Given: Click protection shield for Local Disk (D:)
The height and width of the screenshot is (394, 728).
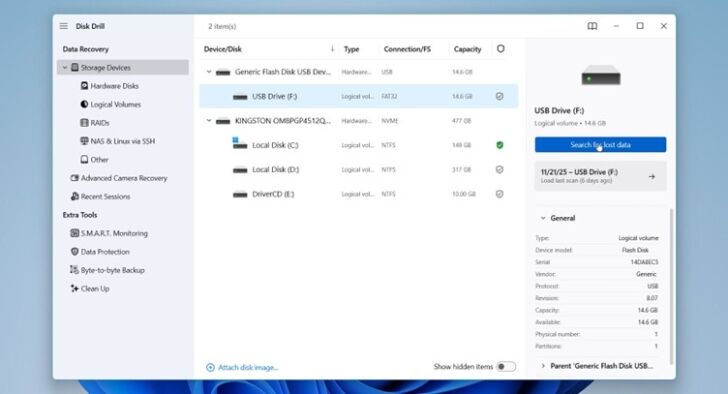Looking at the screenshot, I should pyautogui.click(x=500, y=169).
